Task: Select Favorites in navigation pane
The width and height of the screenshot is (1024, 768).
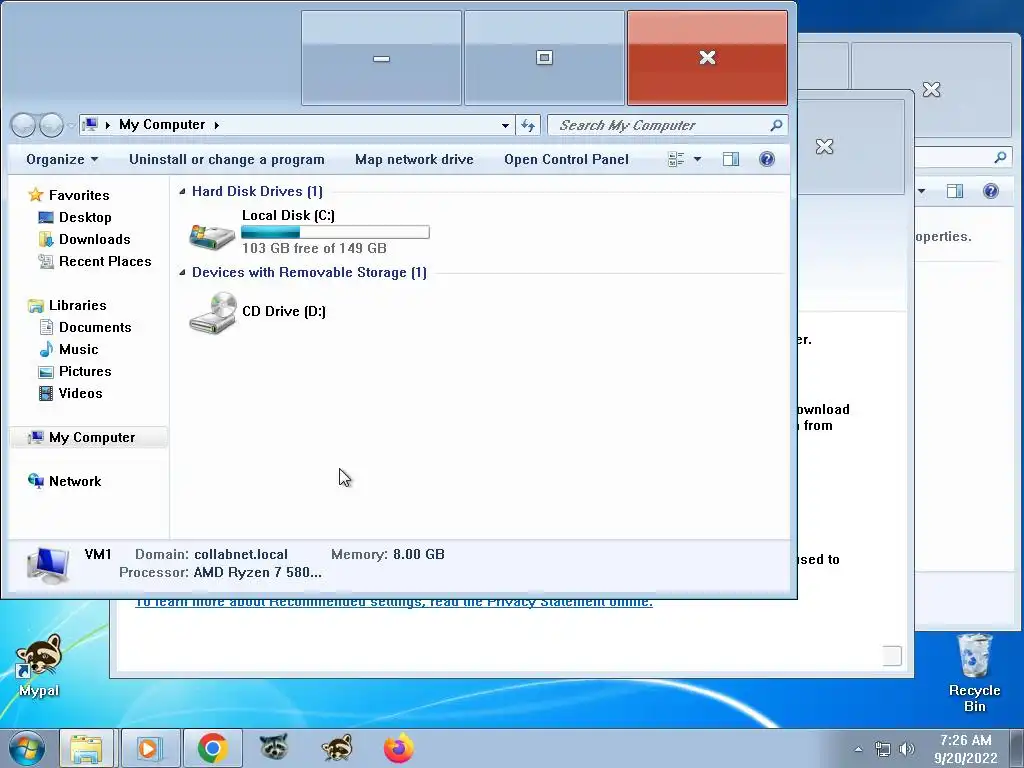Action: tap(79, 195)
